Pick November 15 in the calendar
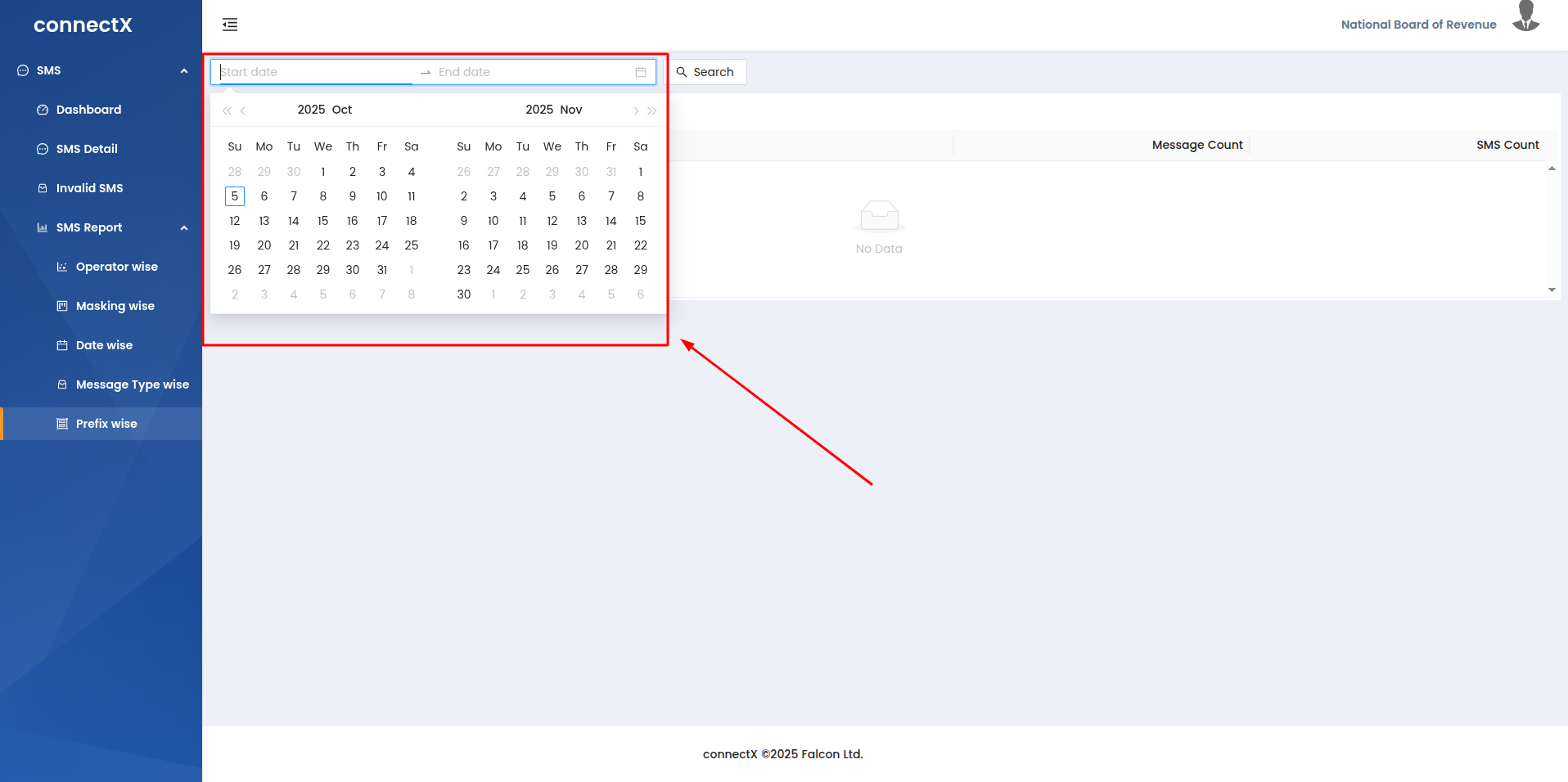 [x=640, y=221]
